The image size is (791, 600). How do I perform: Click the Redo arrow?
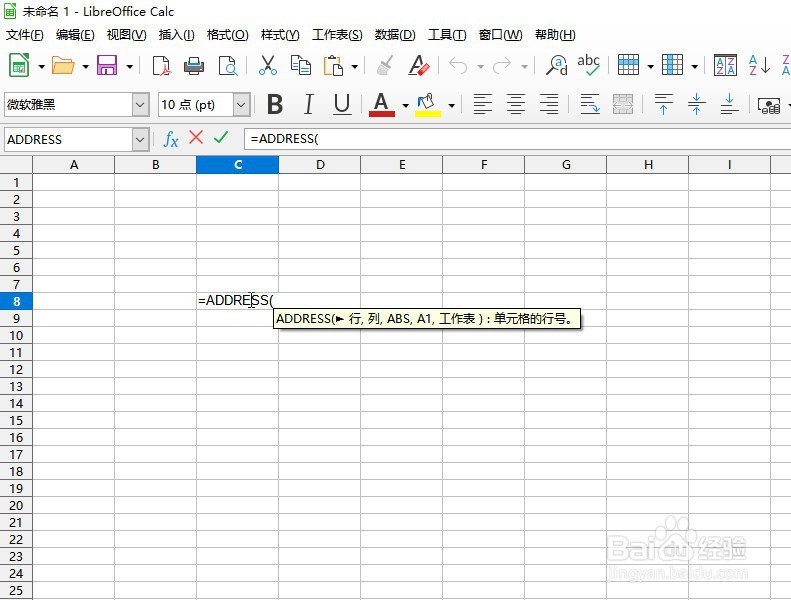point(502,66)
